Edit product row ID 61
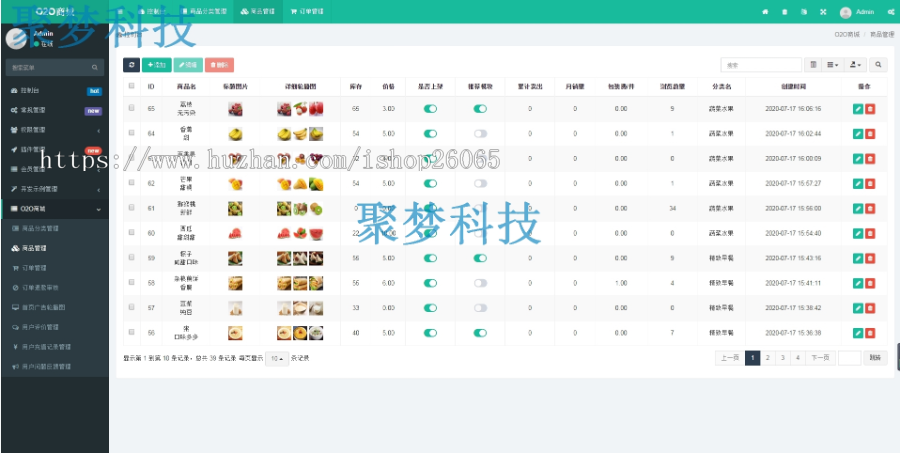 click(858, 208)
